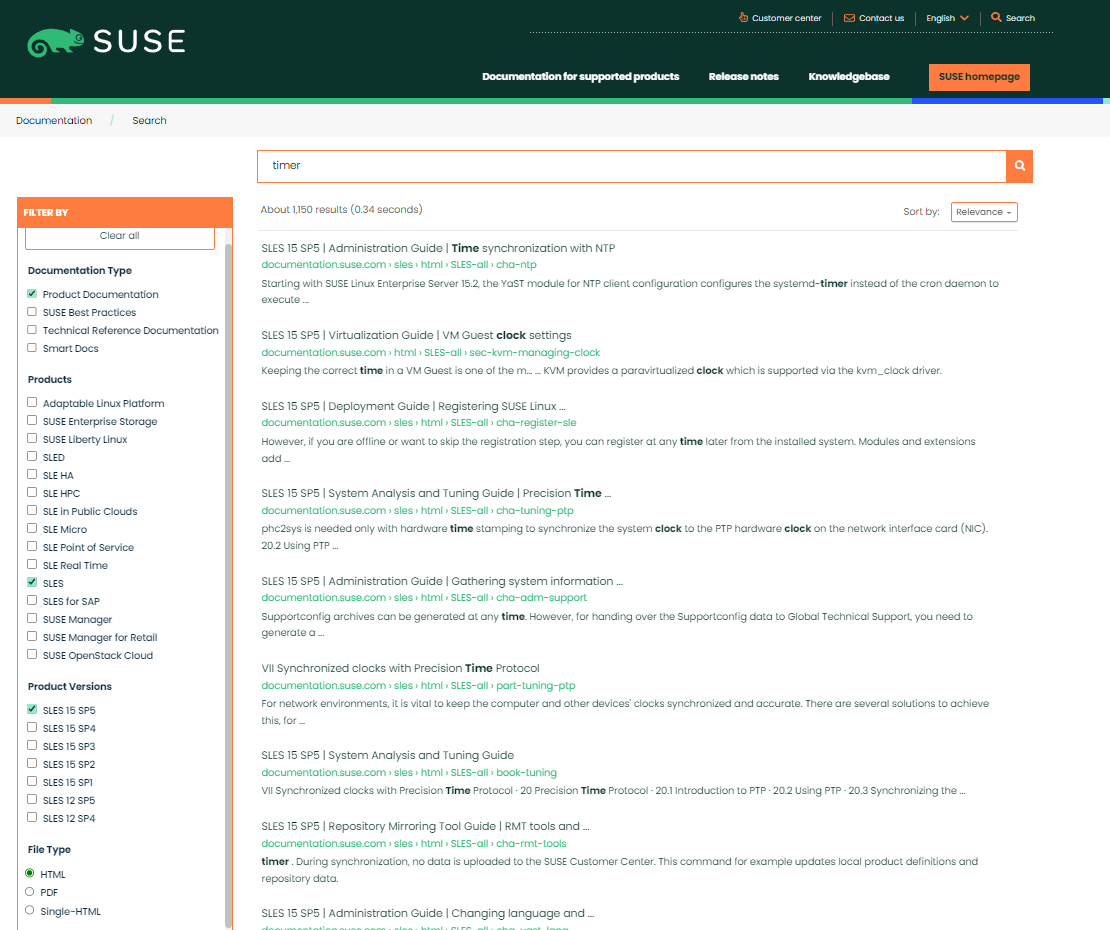This screenshot has width=1110, height=930.
Task: Click the Clear all filter button
Action: [119, 236]
